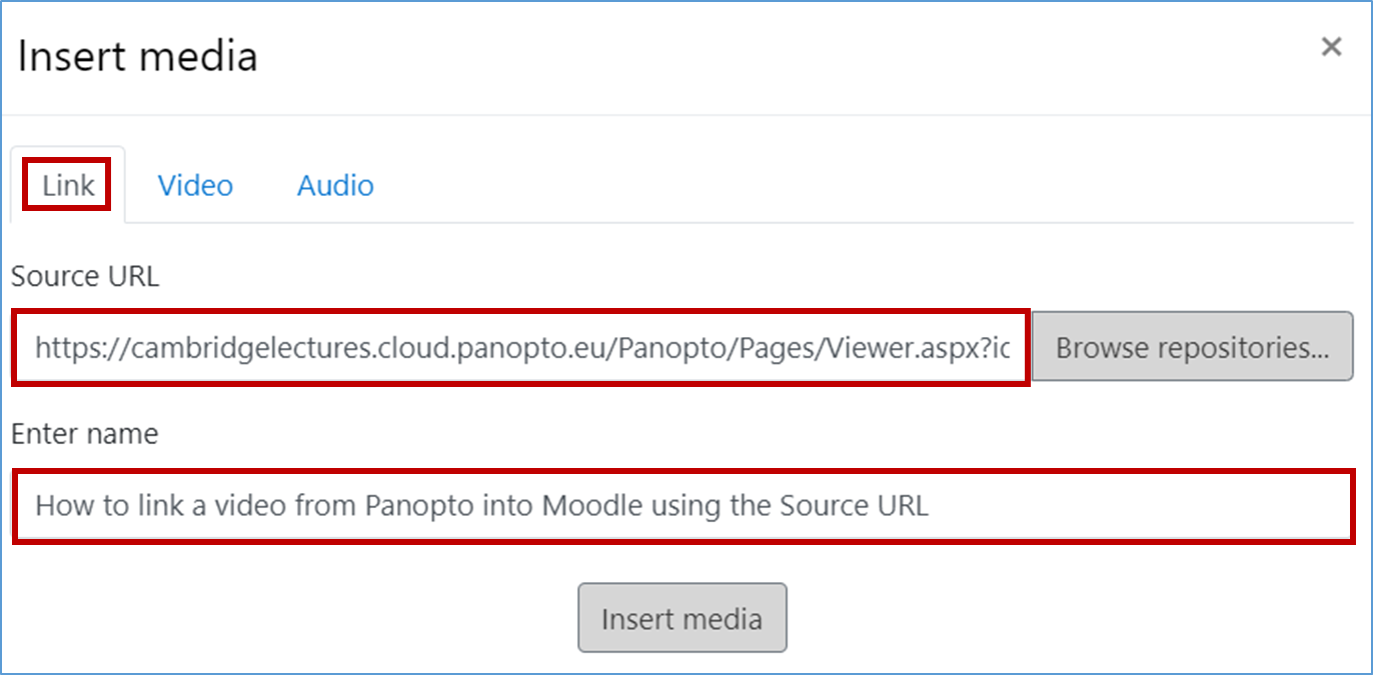Click the Source URL label
Image resolution: width=1373 pixels, height=675 pixels.
coord(85,276)
